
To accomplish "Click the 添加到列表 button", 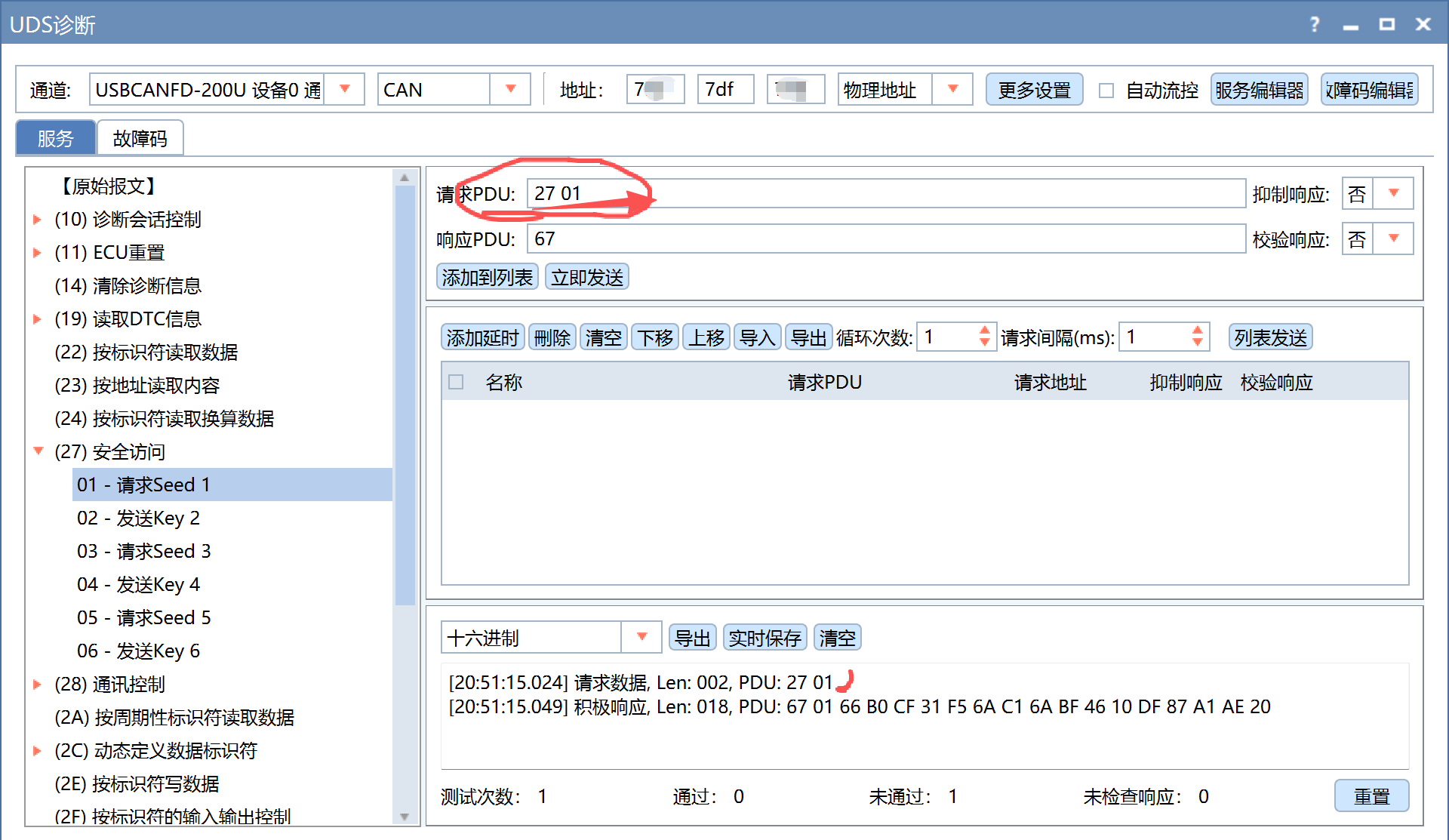I will pyautogui.click(x=487, y=277).
